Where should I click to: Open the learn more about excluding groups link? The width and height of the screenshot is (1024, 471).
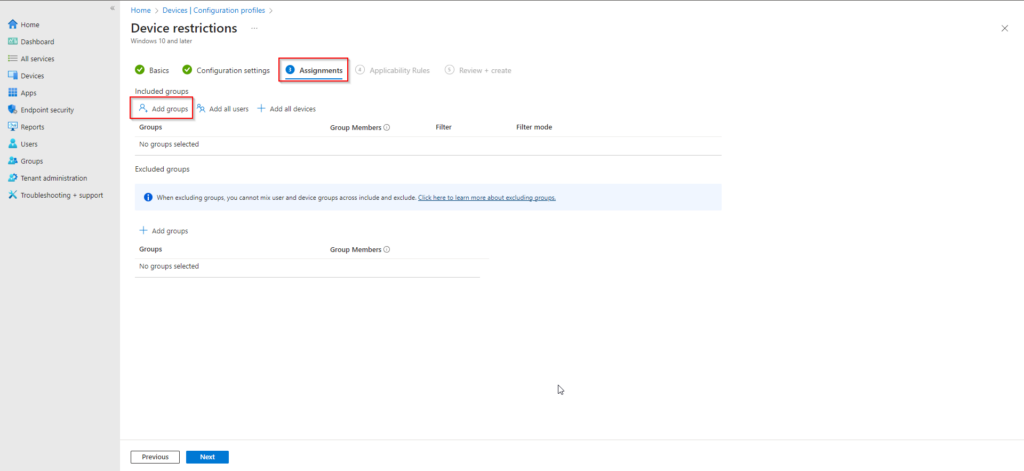pos(487,197)
